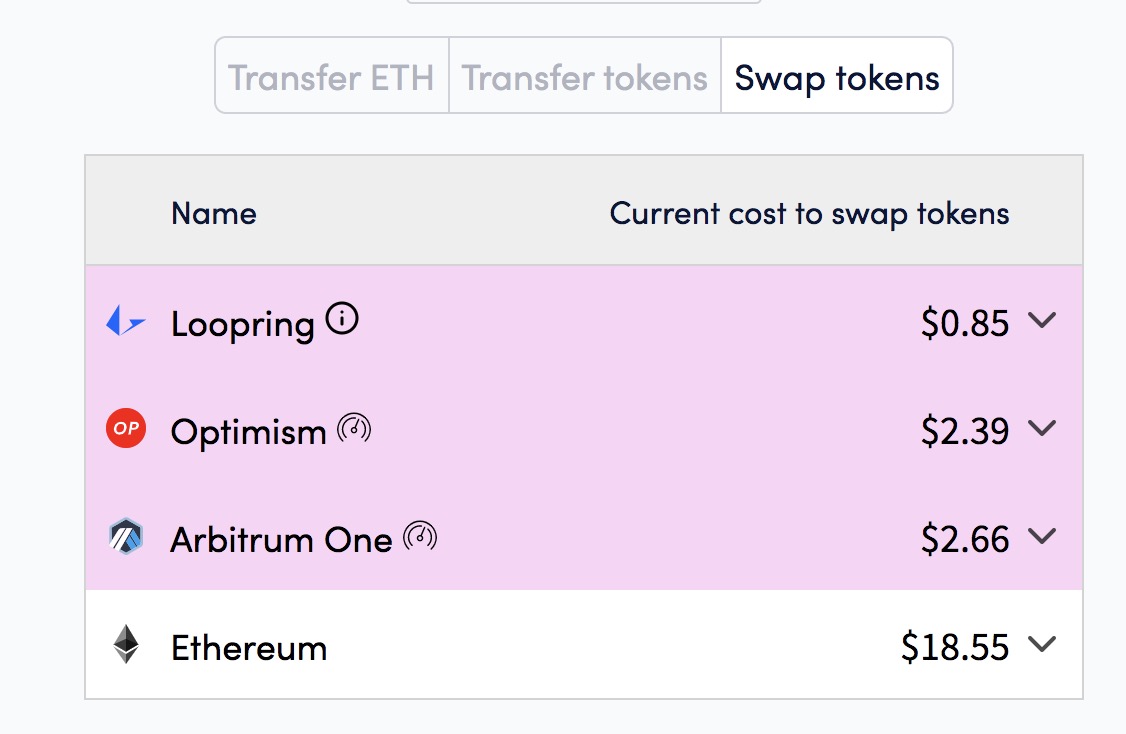Click the Loopring logo icon
Screen dimensions: 1126x734
click(x=126, y=320)
